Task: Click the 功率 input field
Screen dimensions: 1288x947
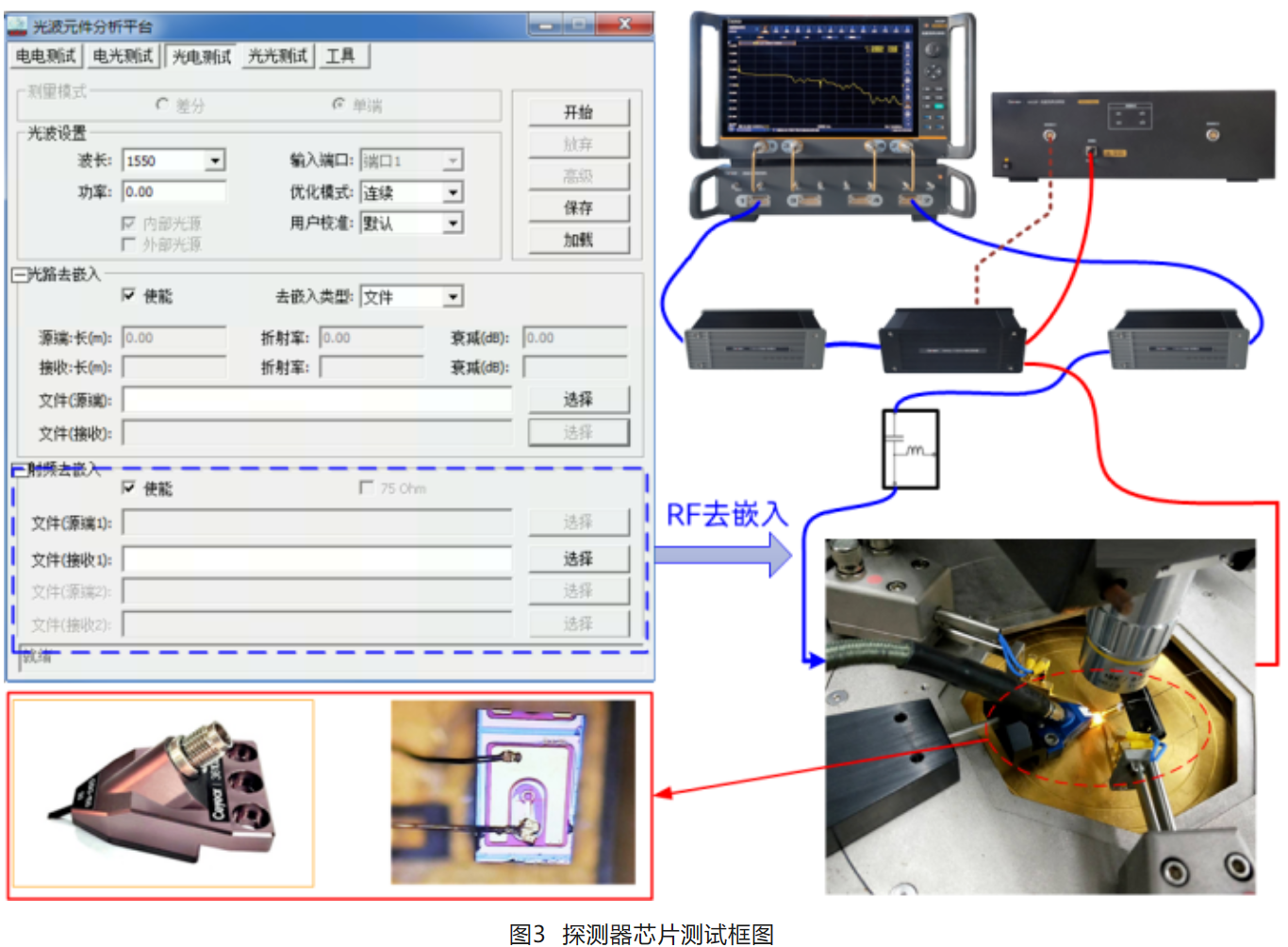Action: (174, 192)
